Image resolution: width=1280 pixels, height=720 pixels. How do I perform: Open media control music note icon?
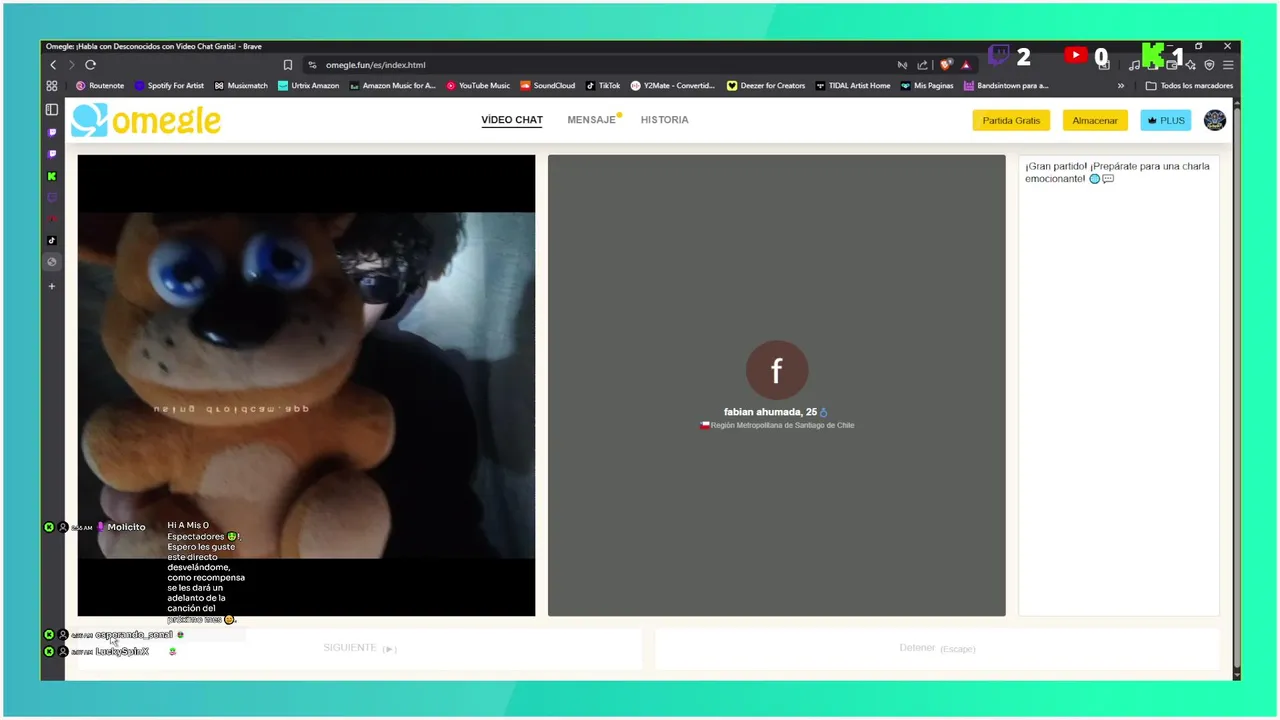pyautogui.click(x=1134, y=65)
